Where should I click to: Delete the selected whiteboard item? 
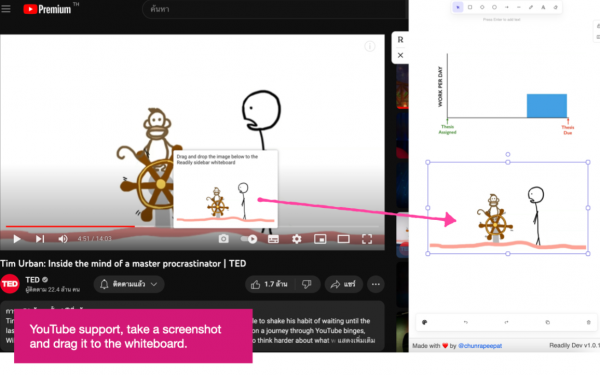(589, 322)
